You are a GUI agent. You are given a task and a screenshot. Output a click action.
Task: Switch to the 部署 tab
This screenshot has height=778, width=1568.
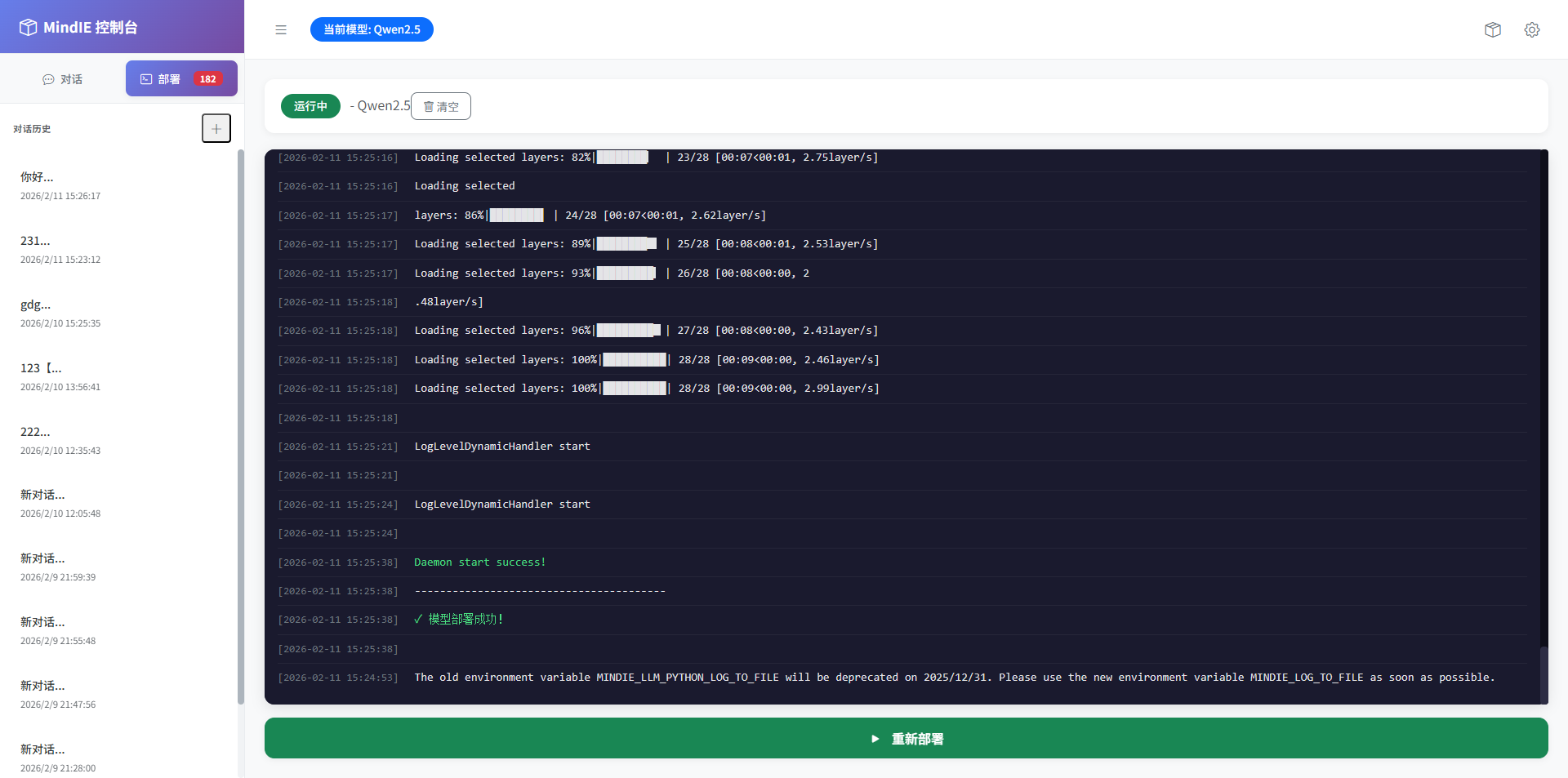(x=181, y=79)
